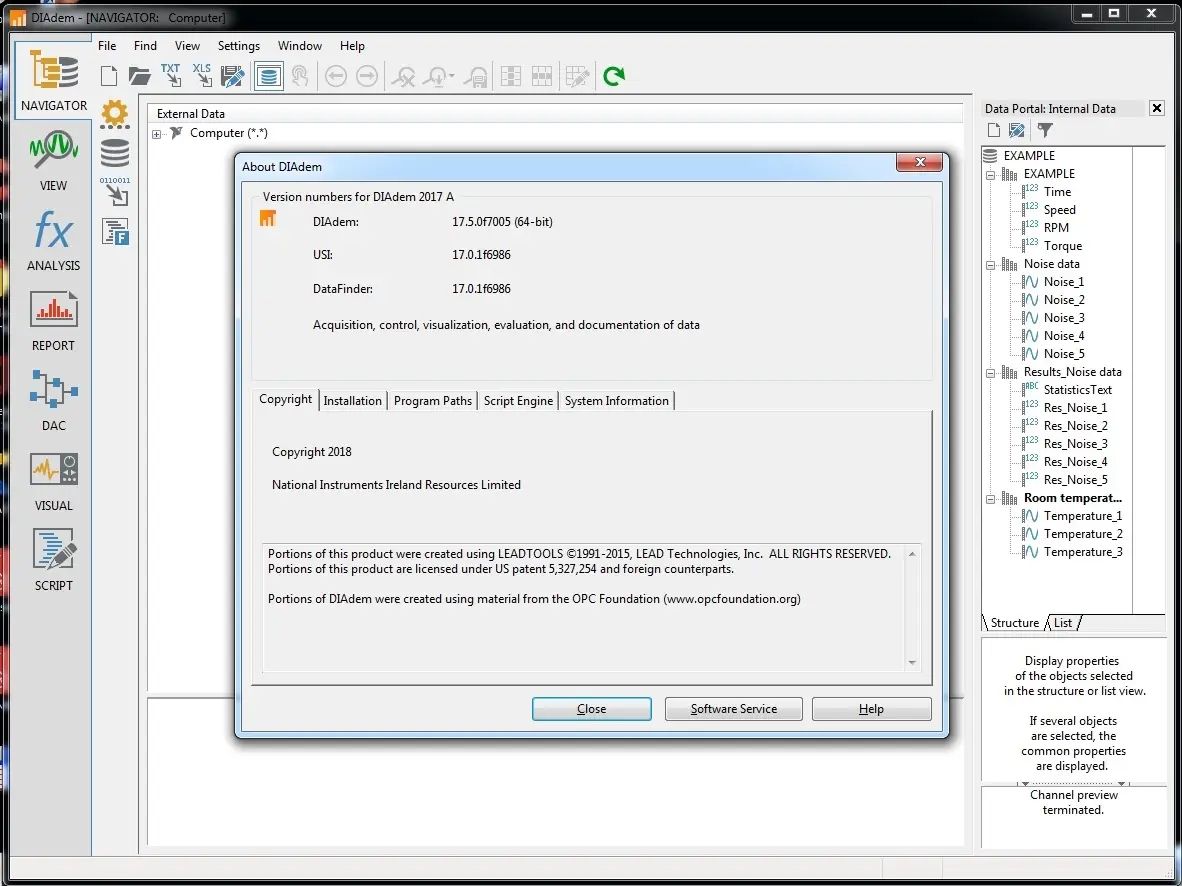Screen dimensions: 1182x886
Task: Open the Settings menu
Action: pos(239,46)
